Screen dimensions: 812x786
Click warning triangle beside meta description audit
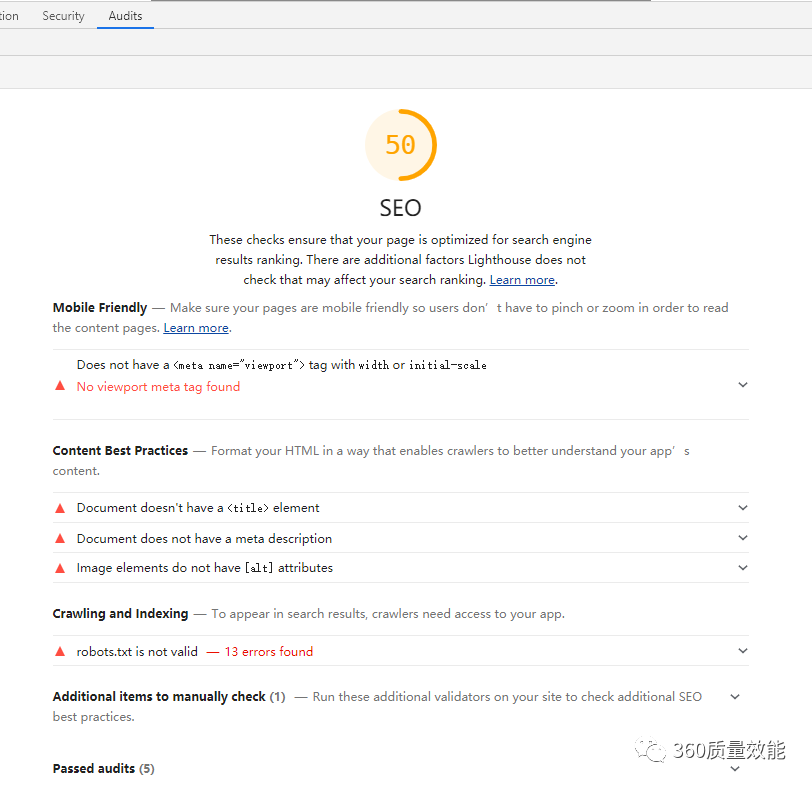(60, 538)
